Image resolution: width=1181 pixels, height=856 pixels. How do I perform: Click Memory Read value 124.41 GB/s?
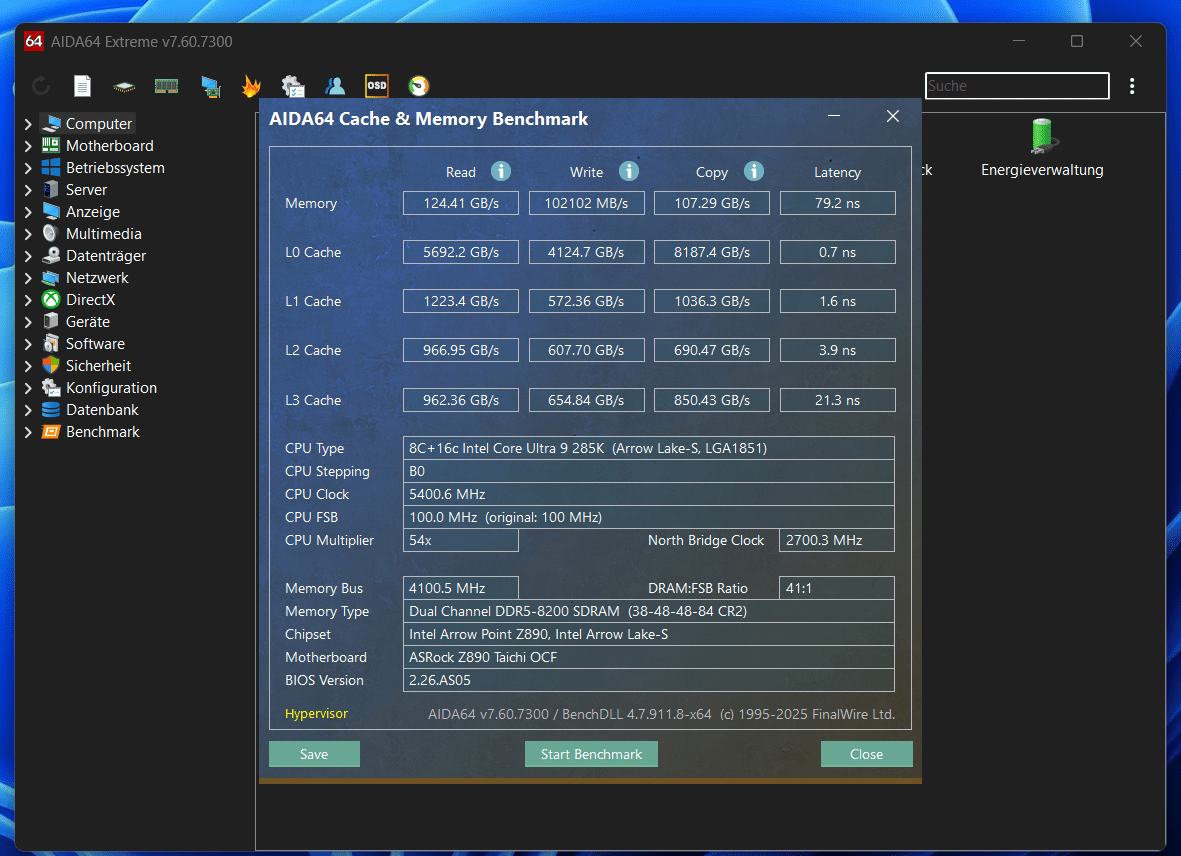coord(461,203)
